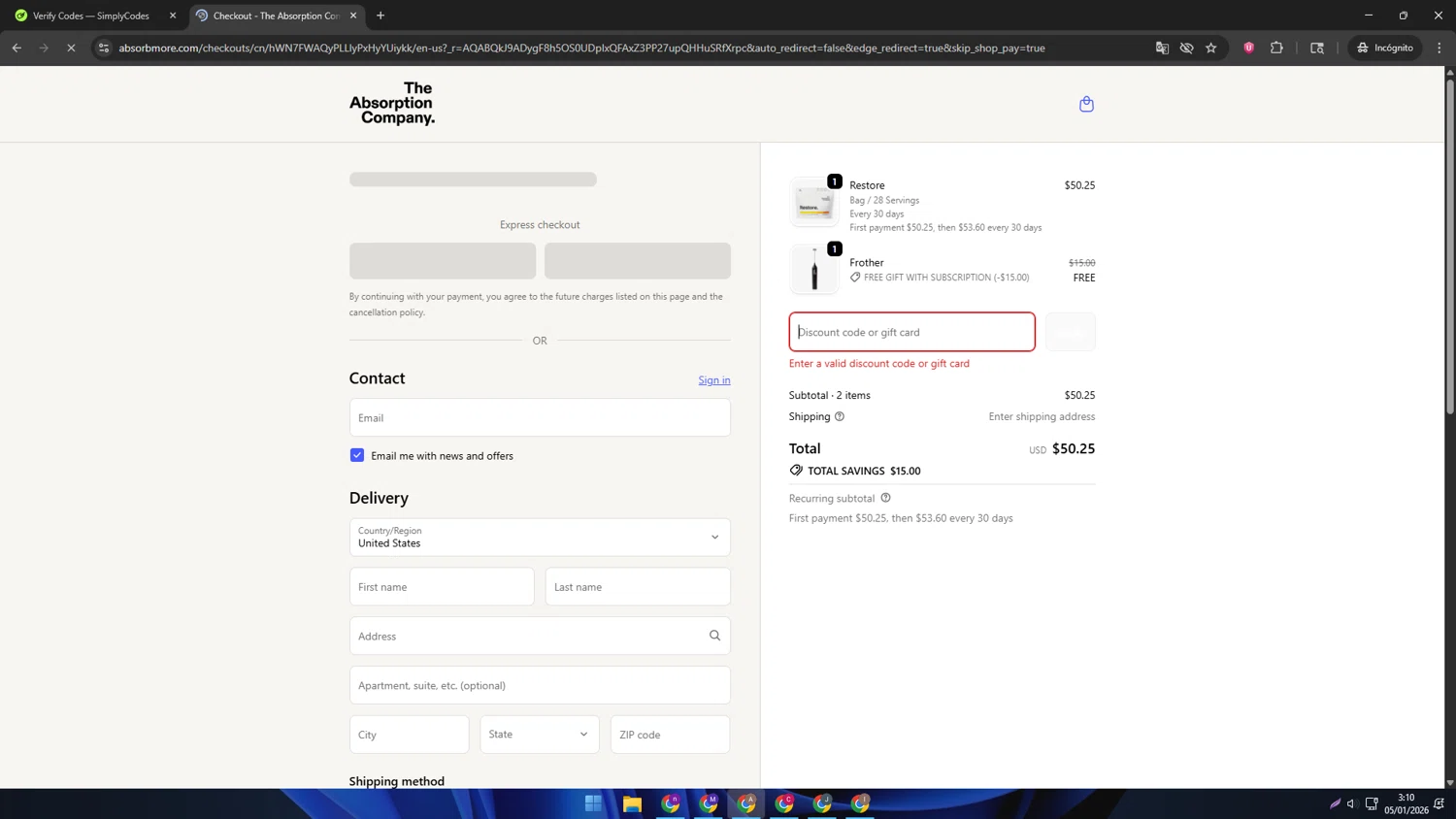
Task: Switch to Checkout - The Absorption Company tab
Action: point(276,16)
